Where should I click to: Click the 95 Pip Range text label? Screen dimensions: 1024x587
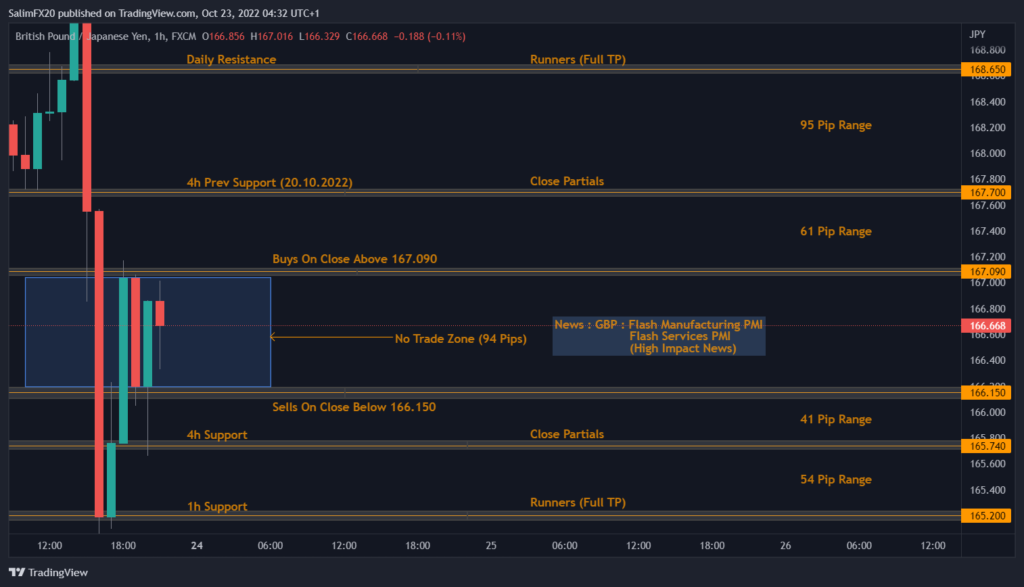tap(835, 125)
